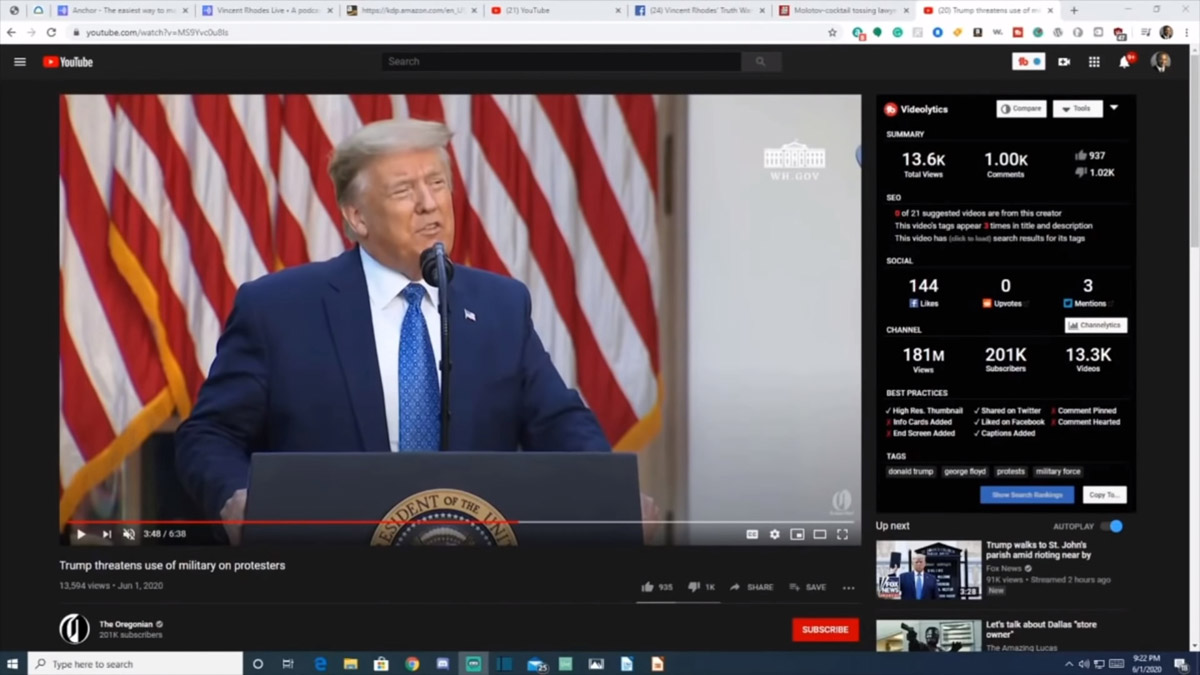1200x675 pixels.
Task: Save the video to a playlist
Action: click(x=808, y=587)
